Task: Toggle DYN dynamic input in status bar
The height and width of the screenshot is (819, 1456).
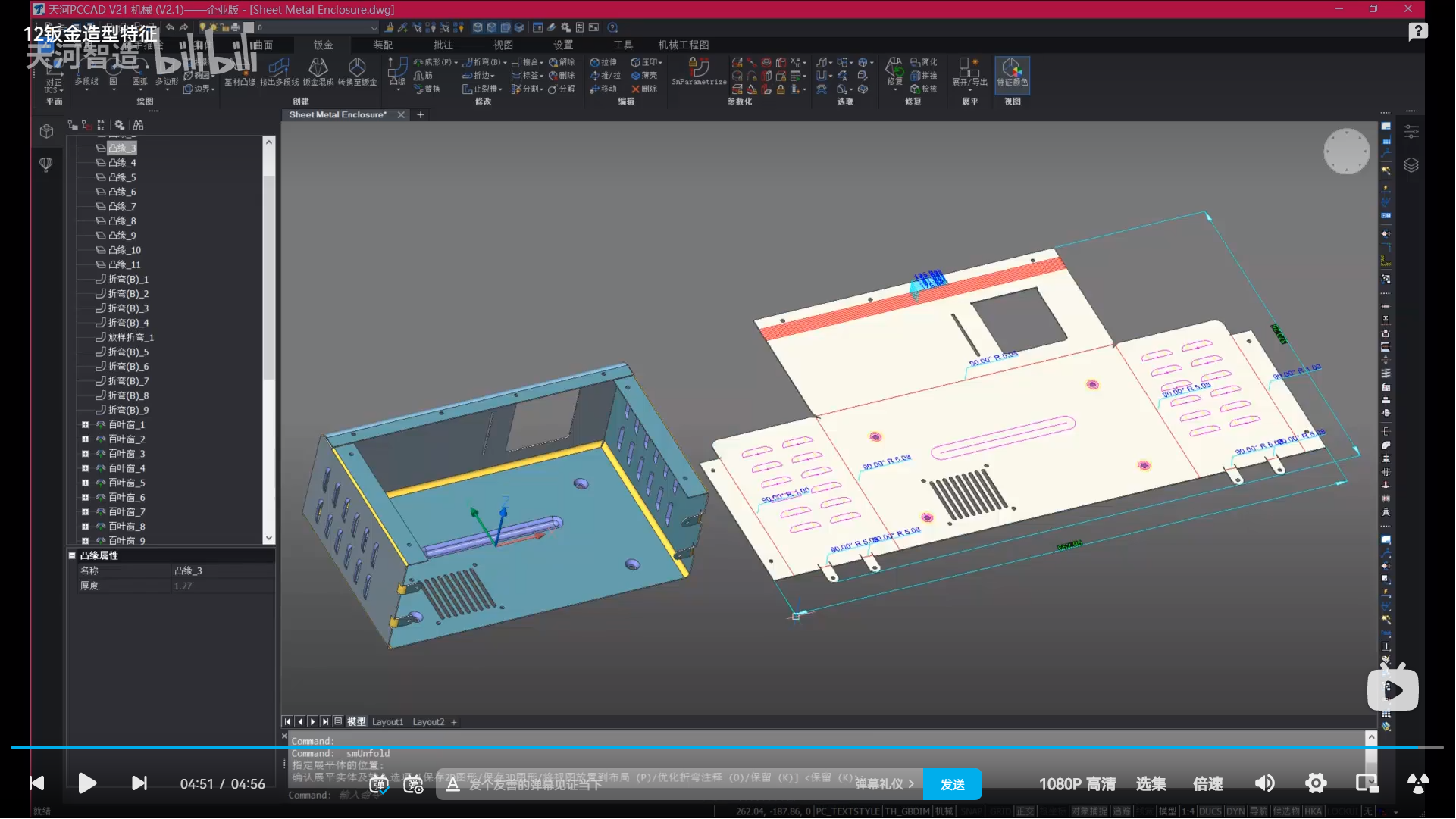Action: coord(1235,811)
